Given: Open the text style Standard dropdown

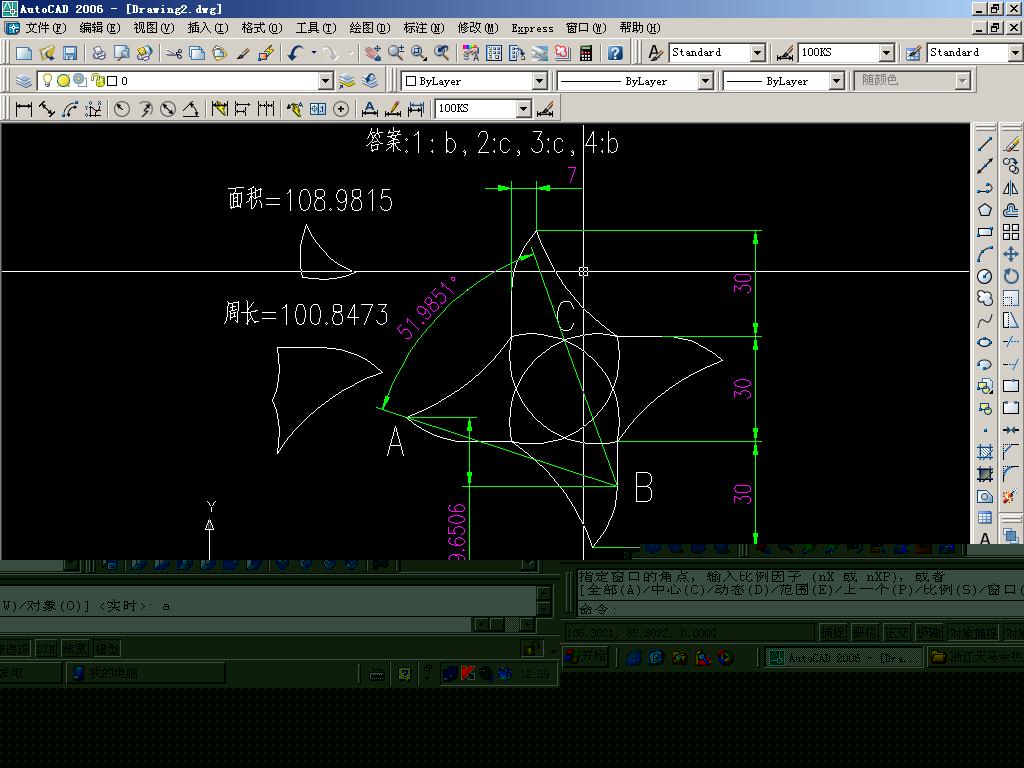Looking at the screenshot, I should [758, 53].
